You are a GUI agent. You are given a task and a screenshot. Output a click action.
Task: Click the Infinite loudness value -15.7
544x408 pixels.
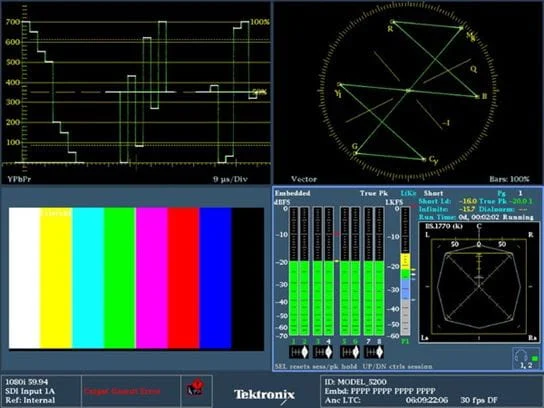pyautogui.click(x=467, y=209)
